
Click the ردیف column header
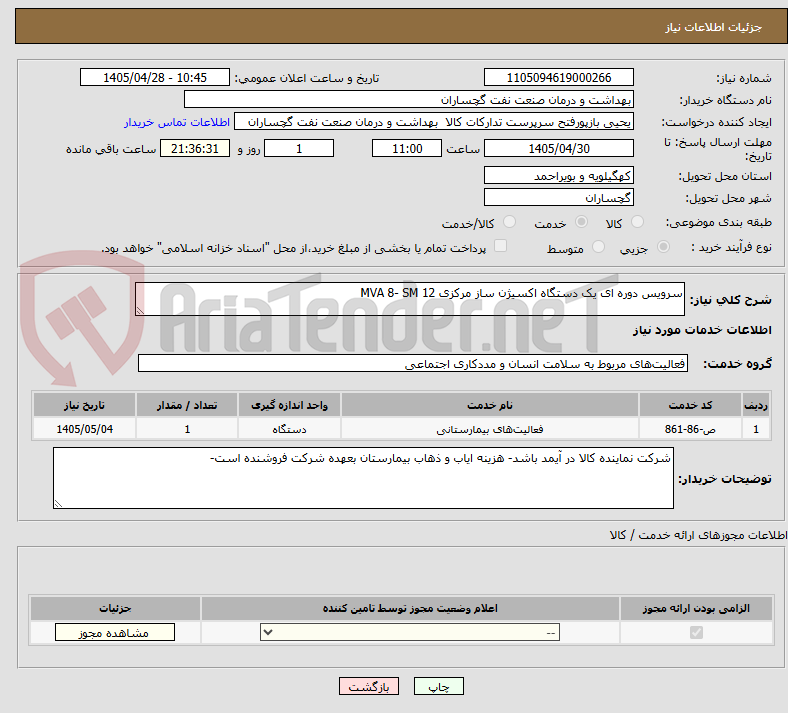(x=756, y=405)
